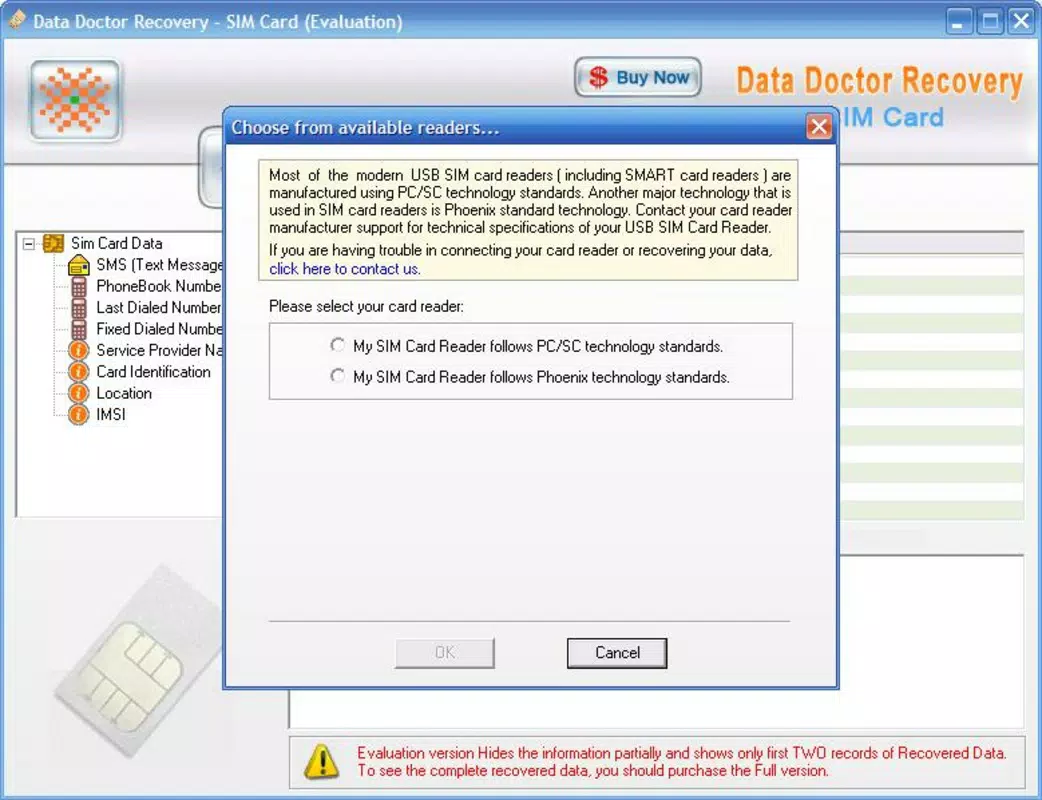Click the Last Dialed Number icon
Image resolution: width=1042 pixels, height=800 pixels.
(78, 308)
